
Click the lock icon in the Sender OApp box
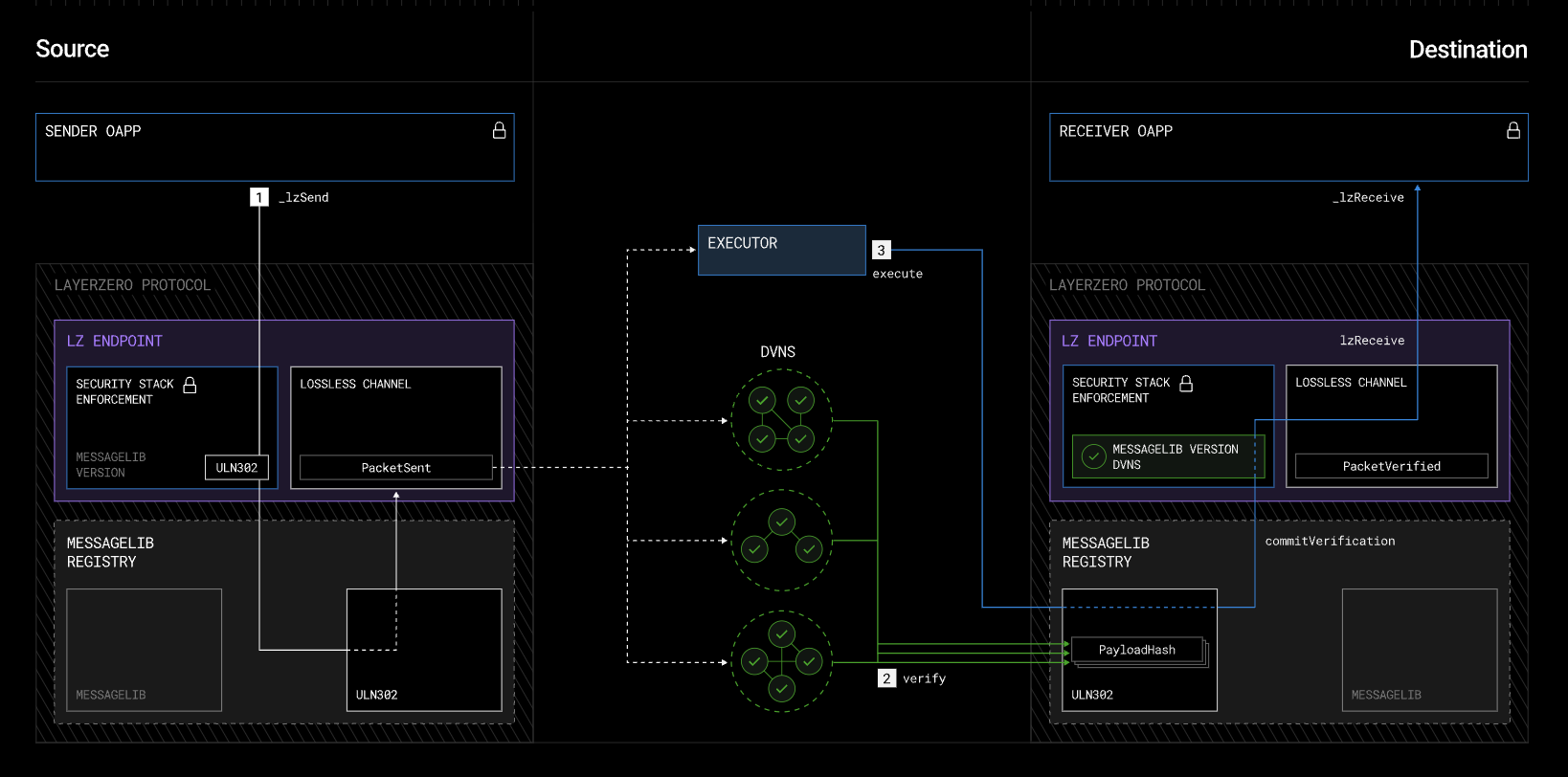pyautogui.click(x=499, y=130)
